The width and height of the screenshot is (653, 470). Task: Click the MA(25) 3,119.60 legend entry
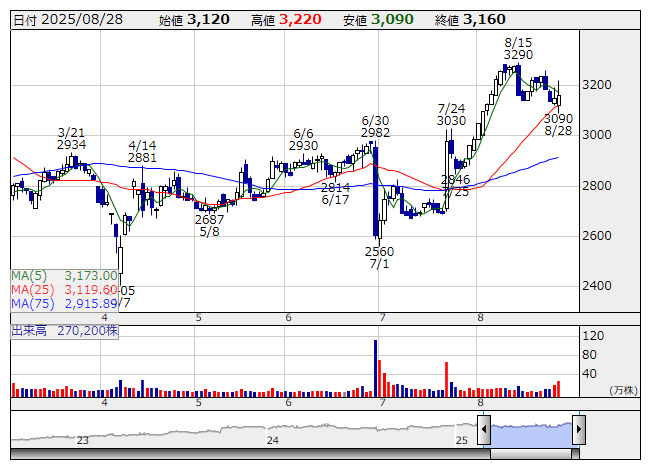tap(64, 290)
